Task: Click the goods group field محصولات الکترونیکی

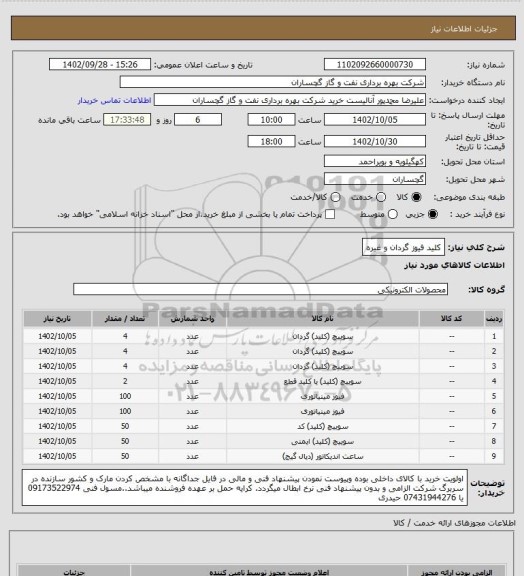Action: point(260,289)
